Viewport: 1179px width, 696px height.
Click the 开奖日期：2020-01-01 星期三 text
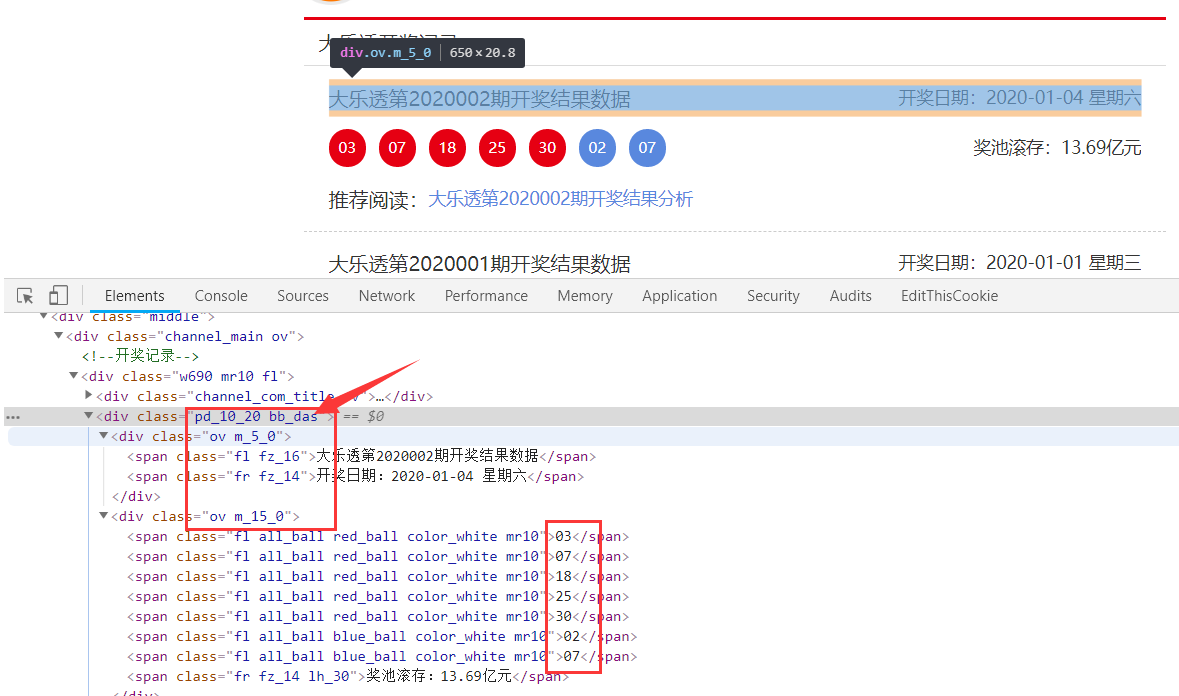[x=1020, y=263]
